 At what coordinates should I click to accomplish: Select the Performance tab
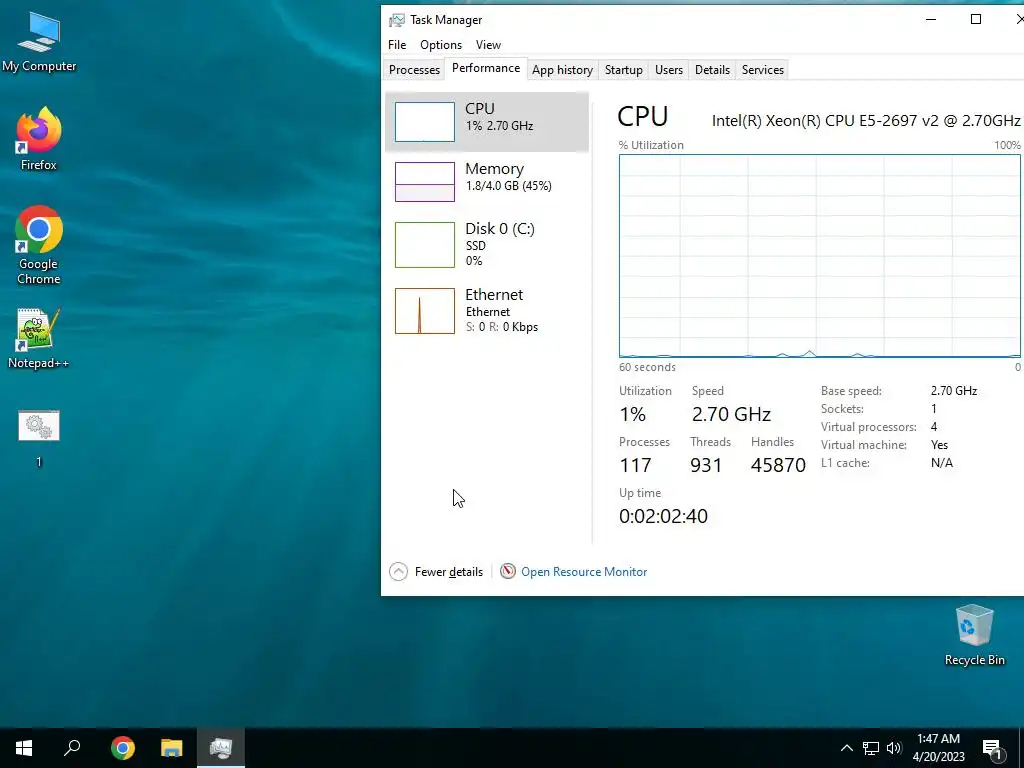click(x=486, y=68)
